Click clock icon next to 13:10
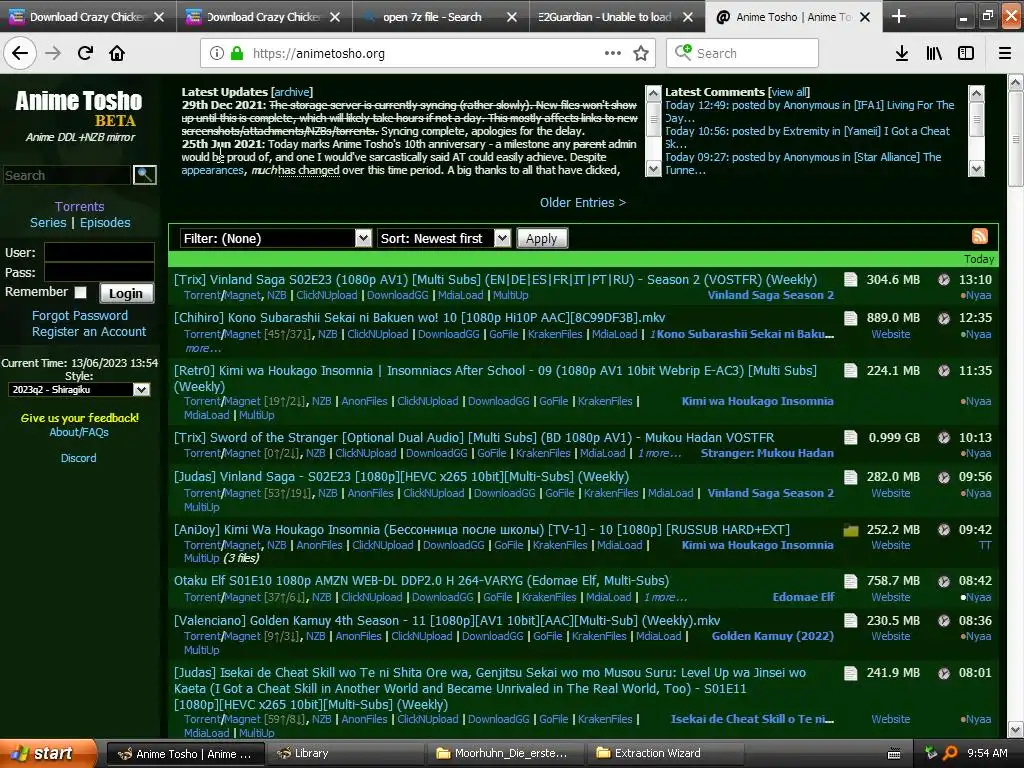Image resolution: width=1024 pixels, height=768 pixels. [944, 280]
